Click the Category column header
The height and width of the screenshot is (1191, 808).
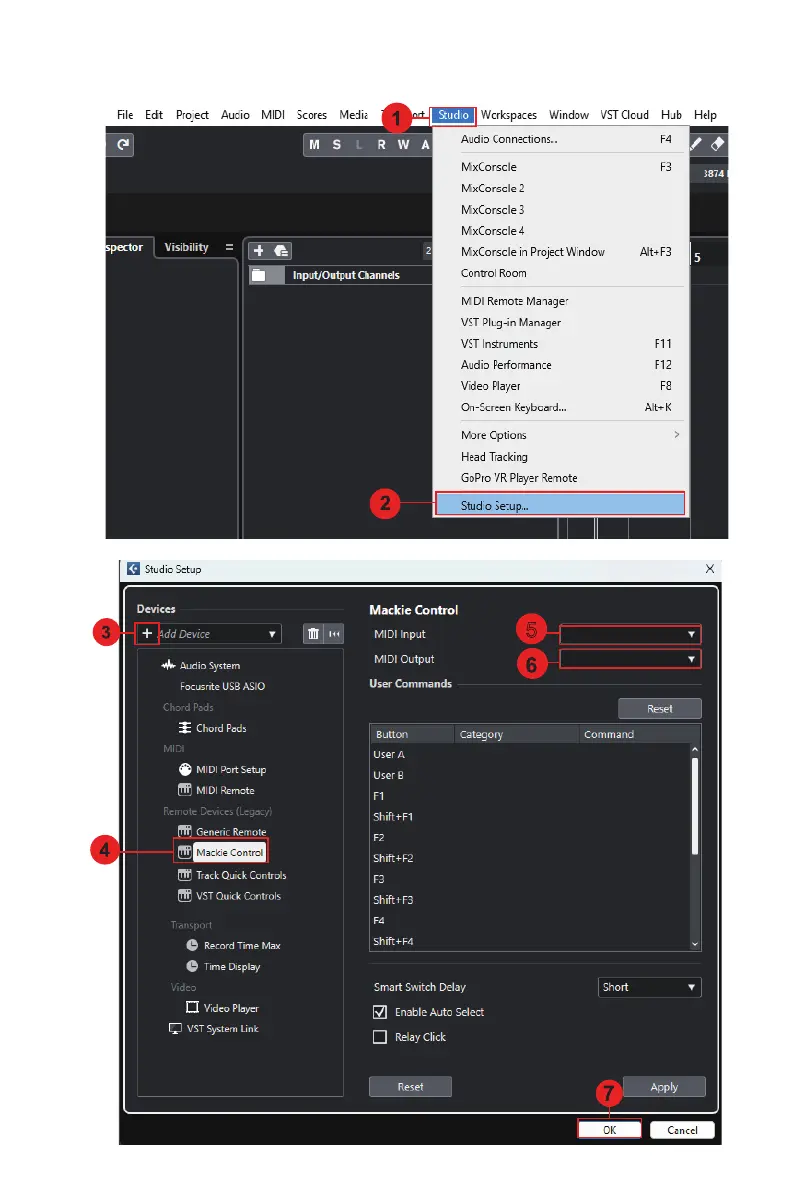(516, 734)
